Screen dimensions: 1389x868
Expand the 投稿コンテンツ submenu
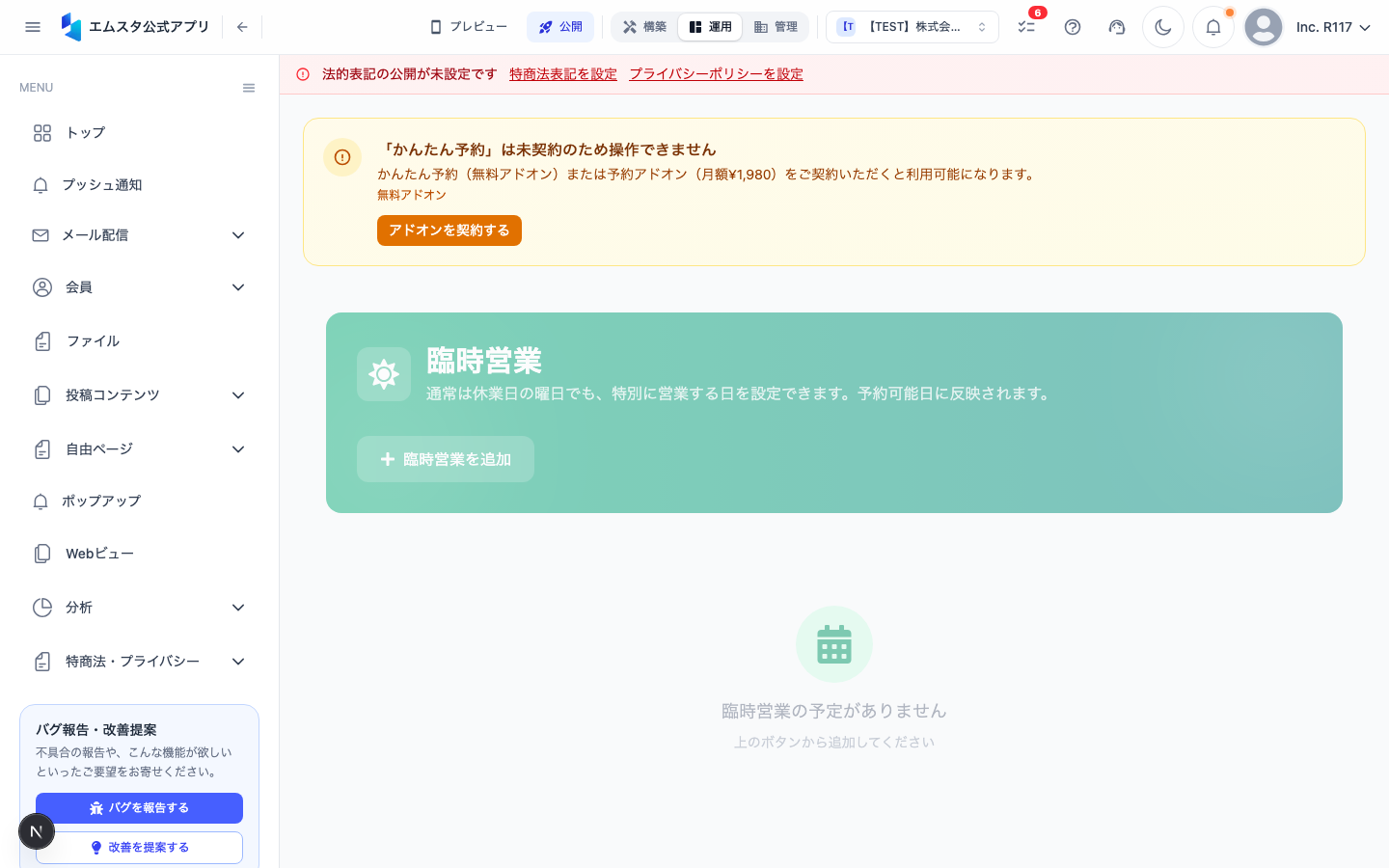[238, 395]
